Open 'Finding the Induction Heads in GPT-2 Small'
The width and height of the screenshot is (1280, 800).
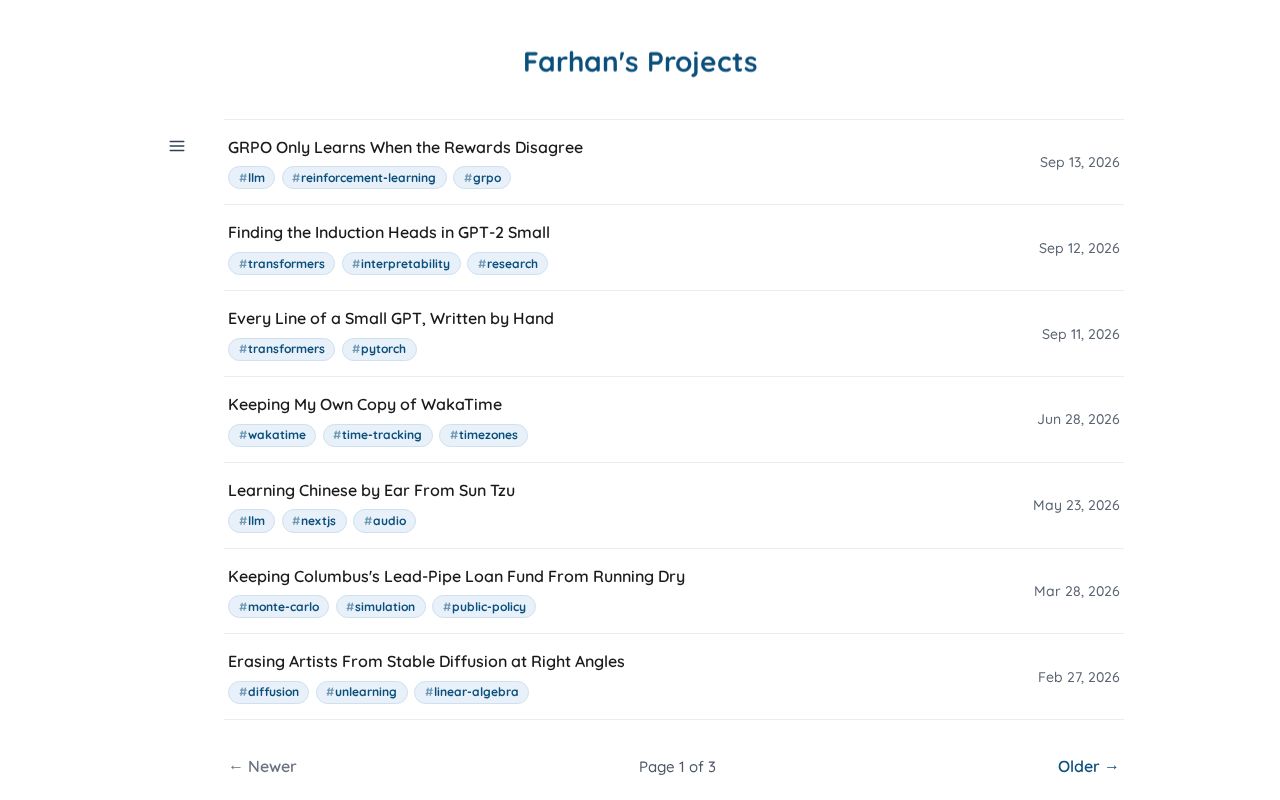click(x=389, y=232)
